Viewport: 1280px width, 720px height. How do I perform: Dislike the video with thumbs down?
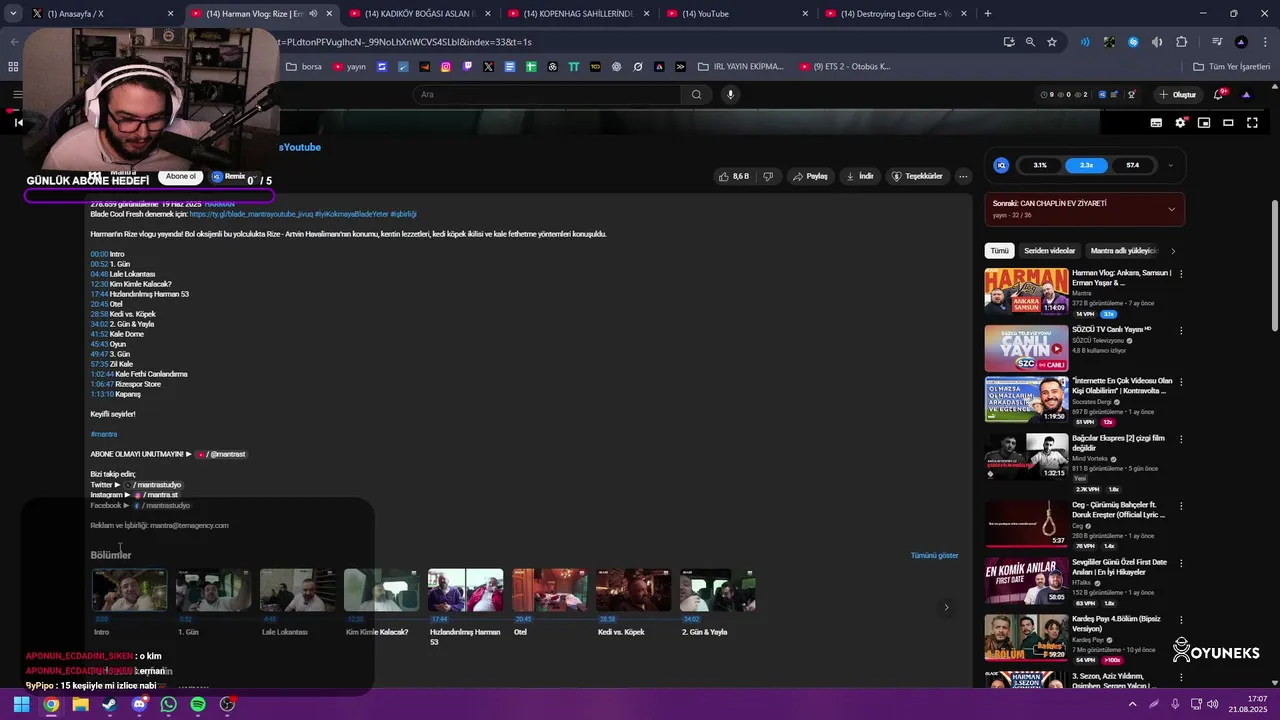[x=768, y=176]
